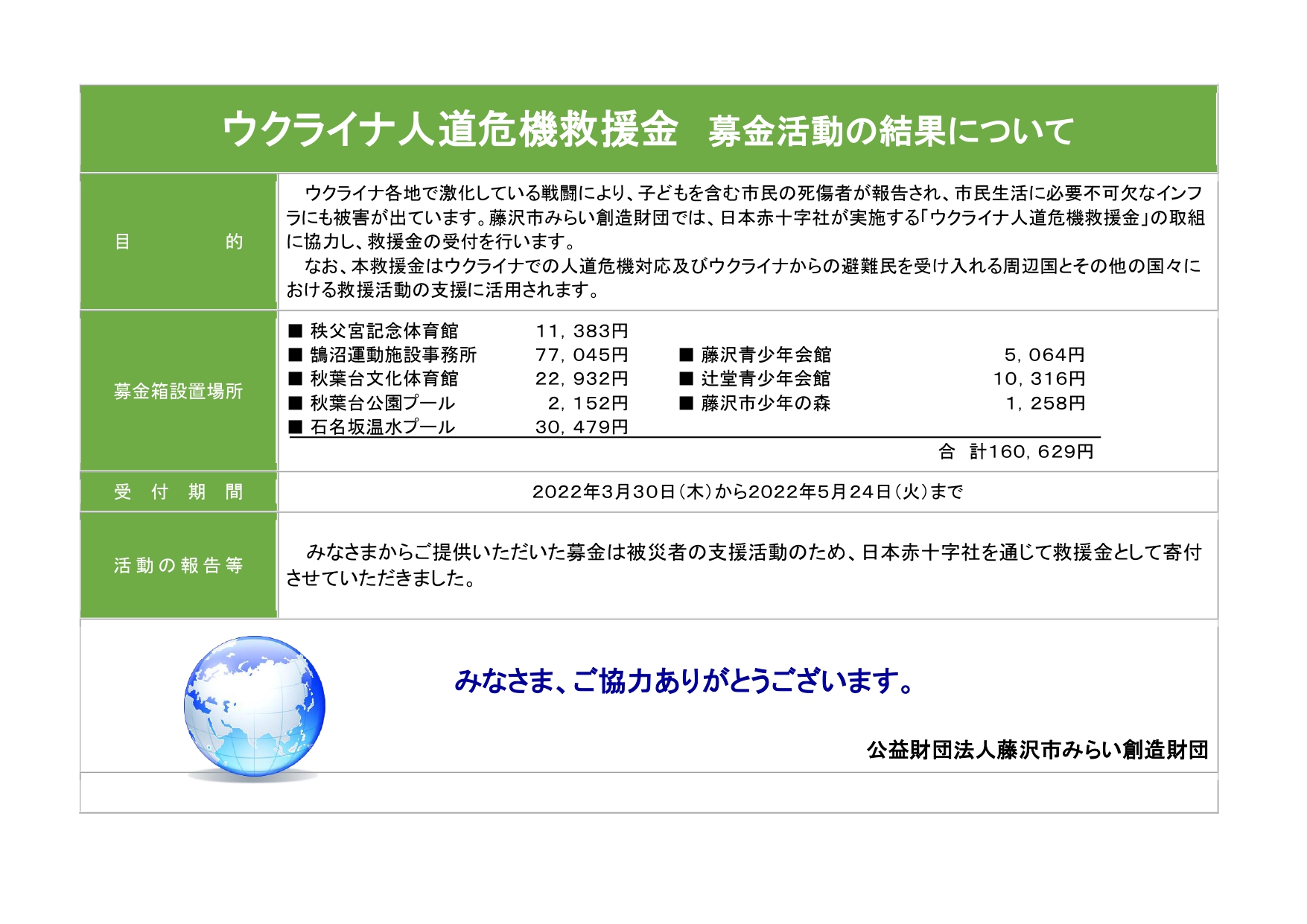Click the 10,316円 amount for 辻堂青少年会館
This screenshot has height=924, width=1307.
pos(1039,379)
